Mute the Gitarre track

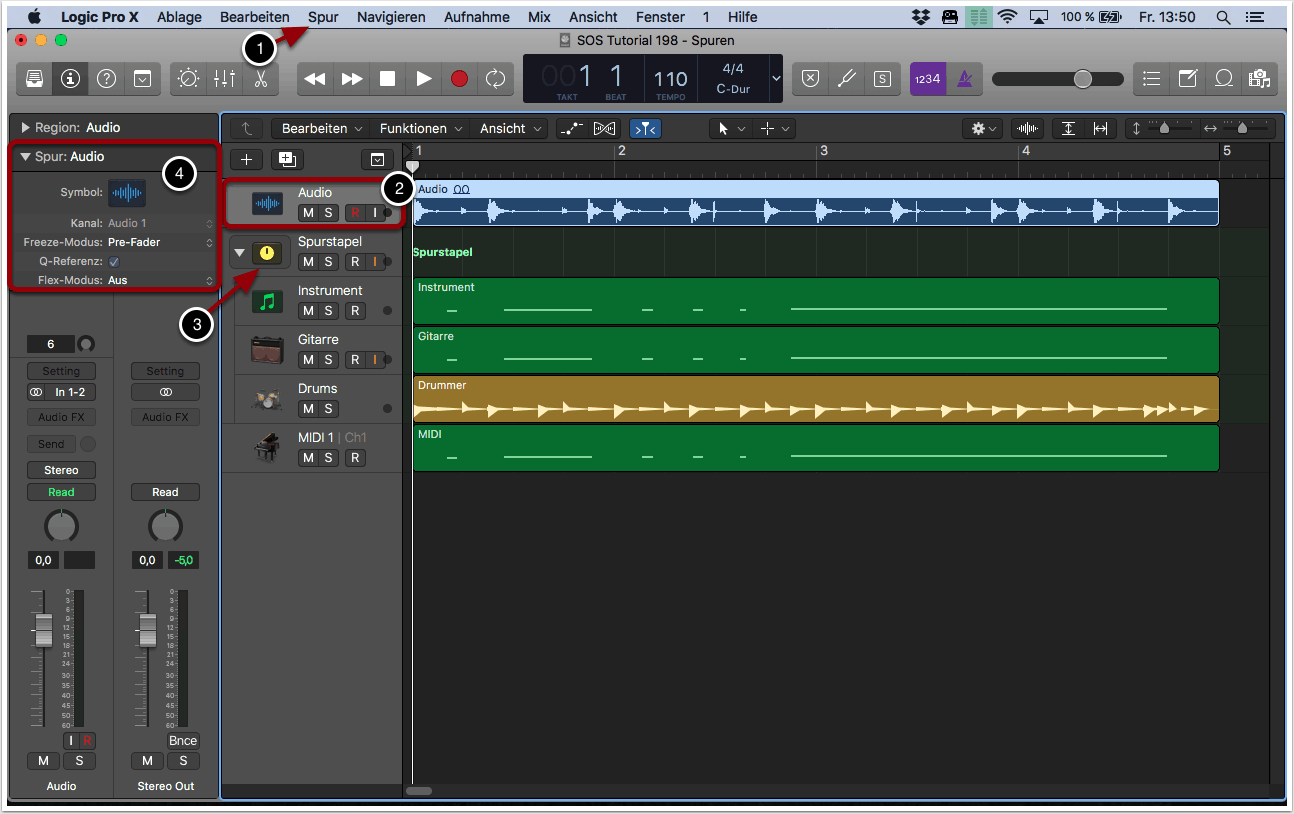[308, 360]
